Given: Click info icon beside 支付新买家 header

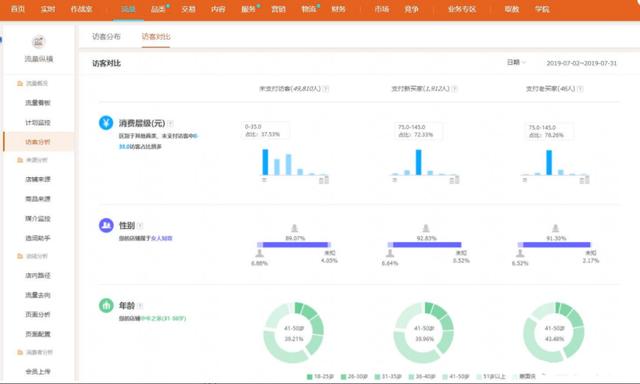Looking at the screenshot, I should point(455,89).
